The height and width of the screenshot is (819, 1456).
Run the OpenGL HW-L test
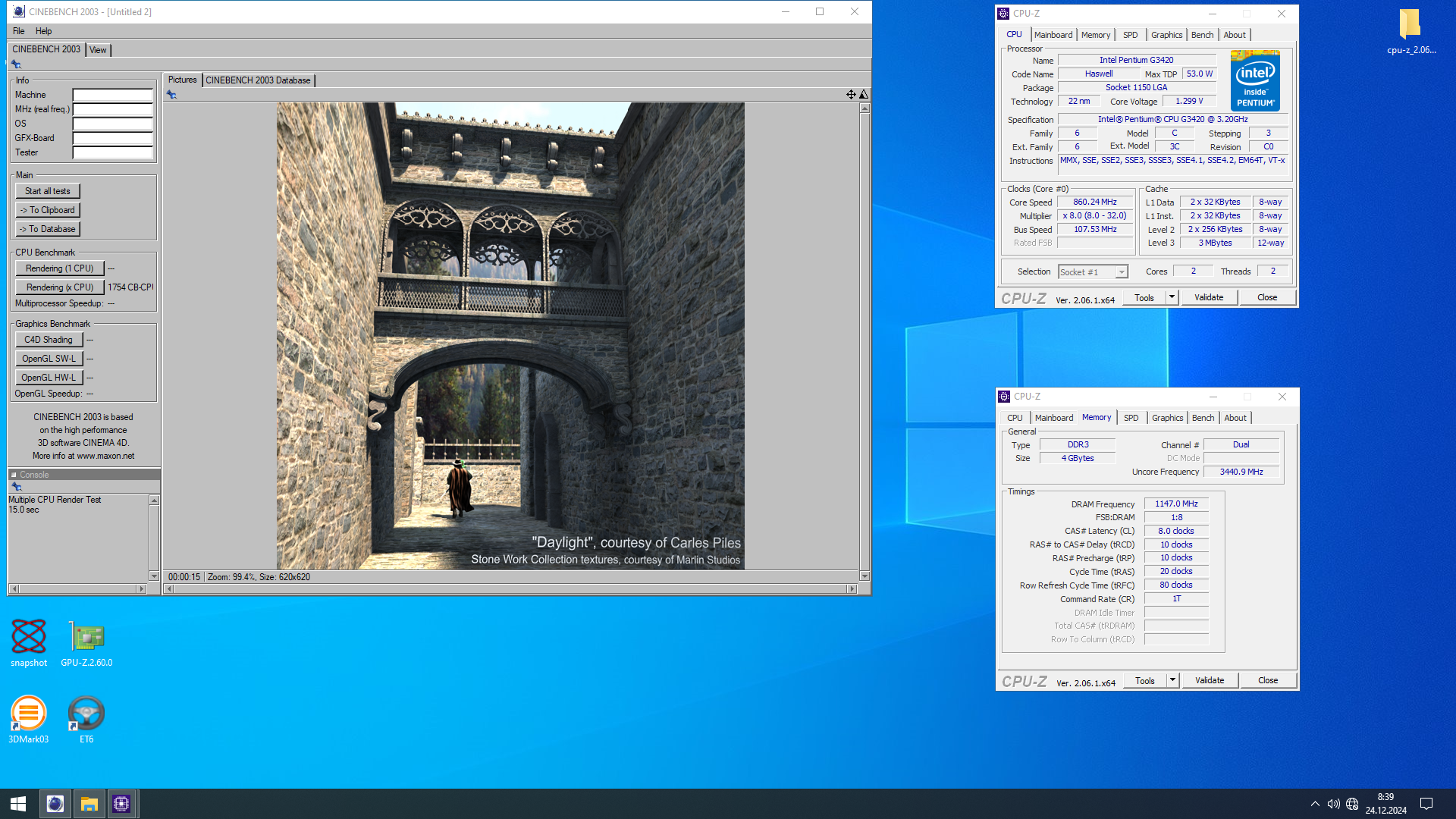49,378
